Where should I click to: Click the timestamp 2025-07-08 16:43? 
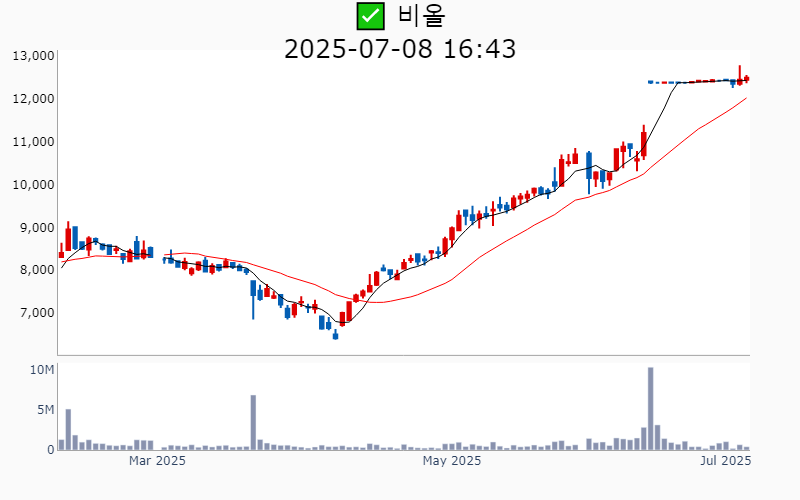tap(400, 49)
